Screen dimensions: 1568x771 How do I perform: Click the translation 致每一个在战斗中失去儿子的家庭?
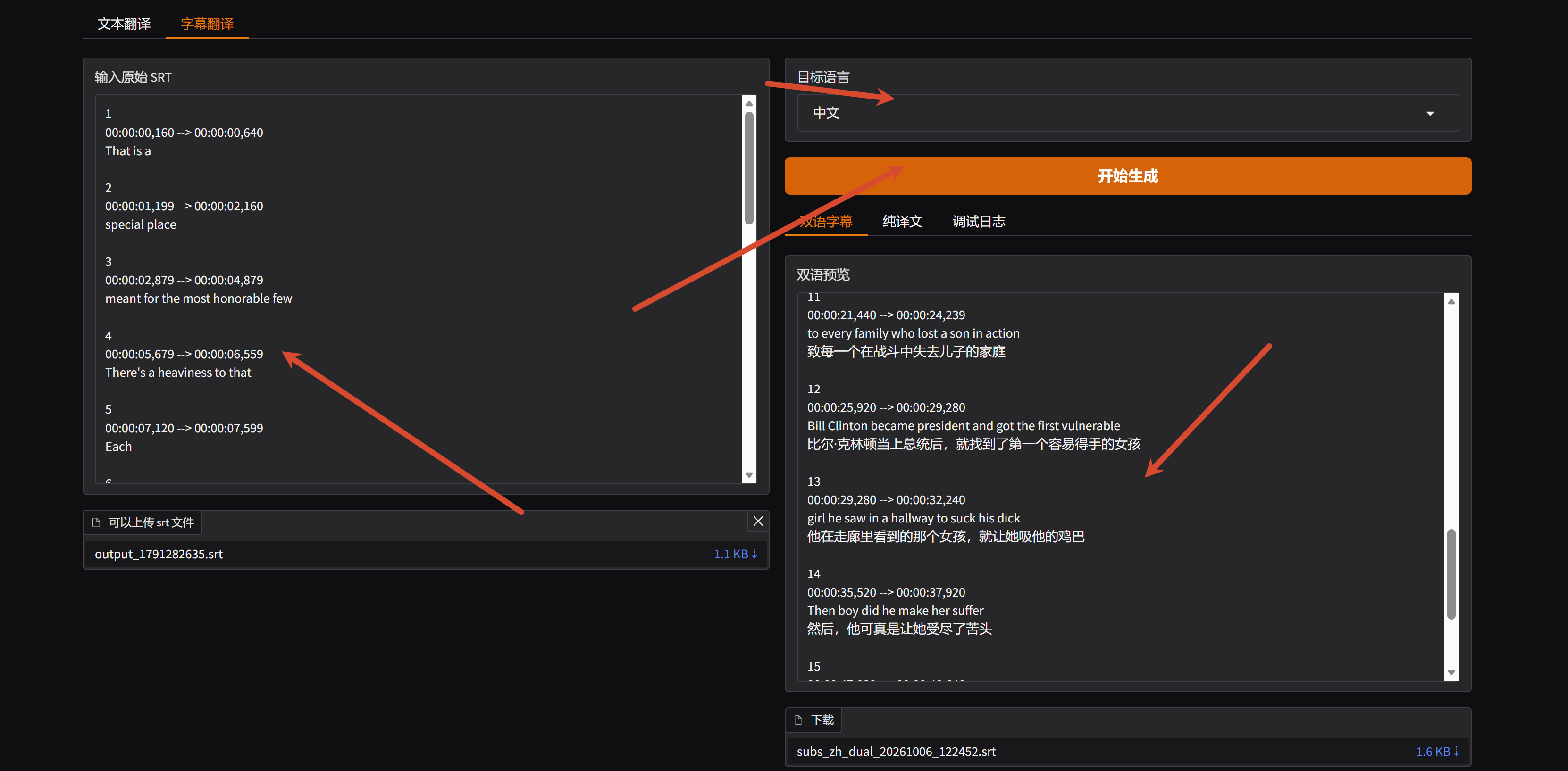click(906, 352)
